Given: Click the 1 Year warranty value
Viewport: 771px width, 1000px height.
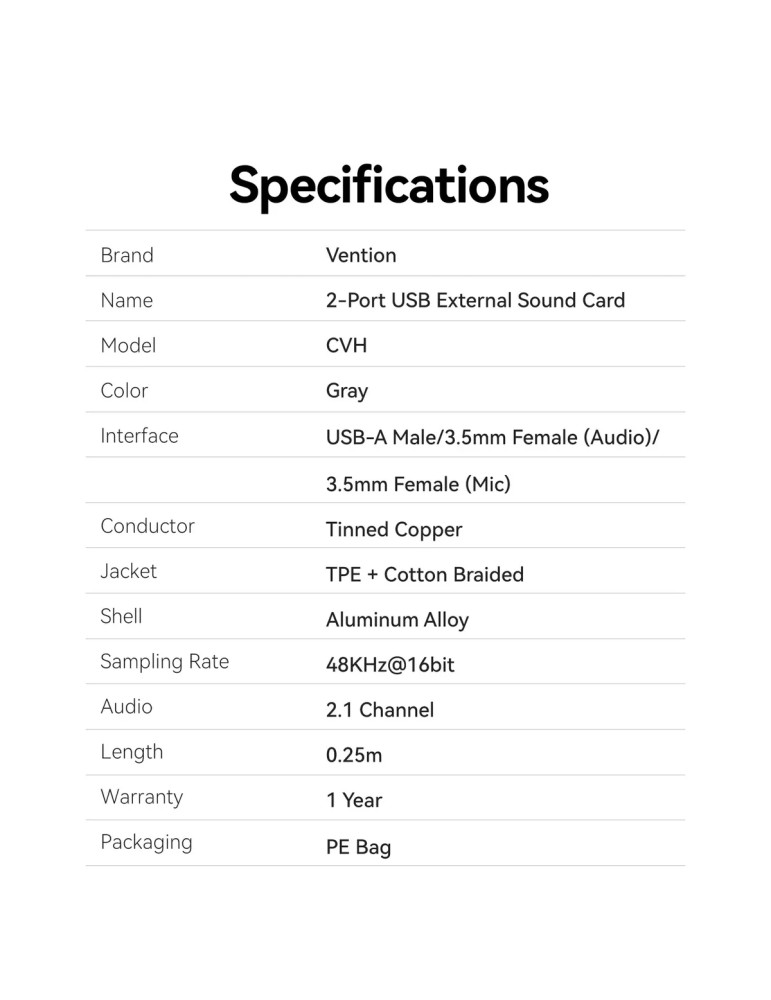Looking at the screenshot, I should (x=354, y=800).
